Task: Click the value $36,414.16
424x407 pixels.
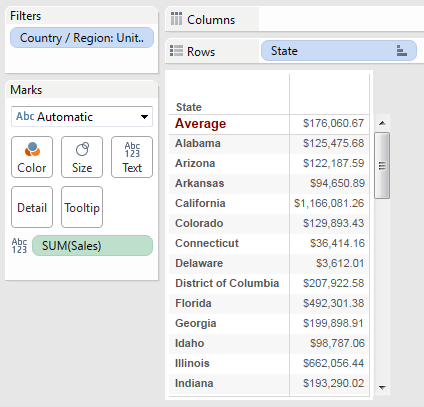Action: [x=337, y=243]
